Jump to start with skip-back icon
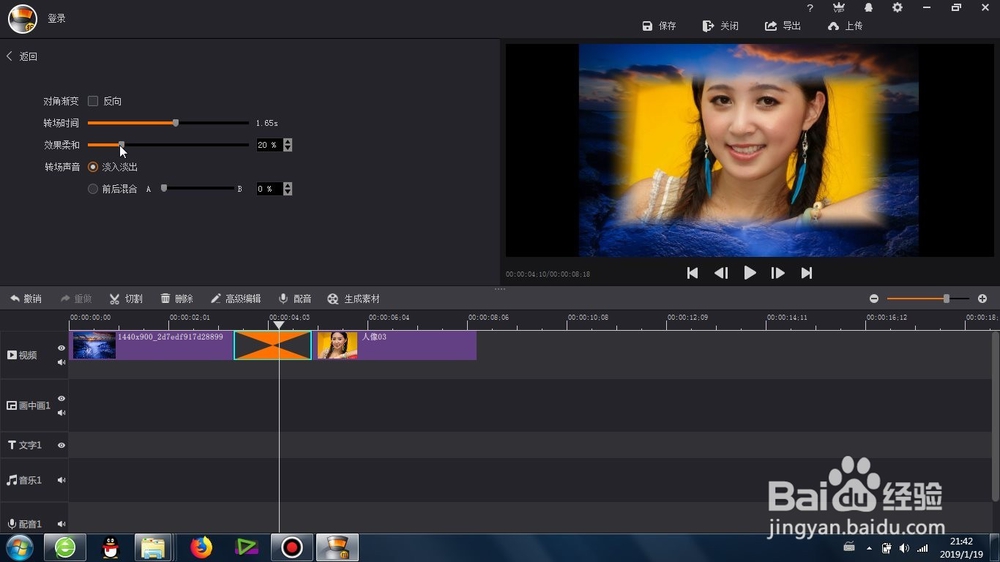Screen dimensions: 1000x562 click(692, 273)
